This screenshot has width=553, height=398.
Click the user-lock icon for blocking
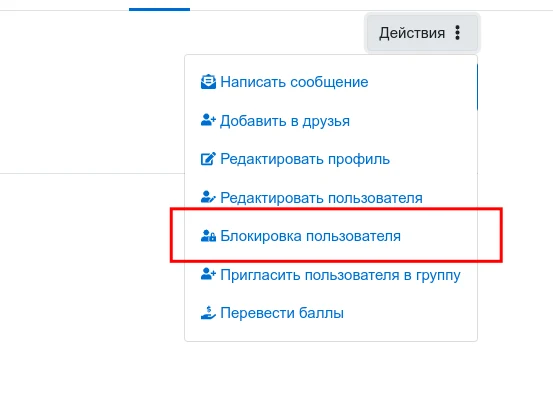pyautogui.click(x=208, y=235)
